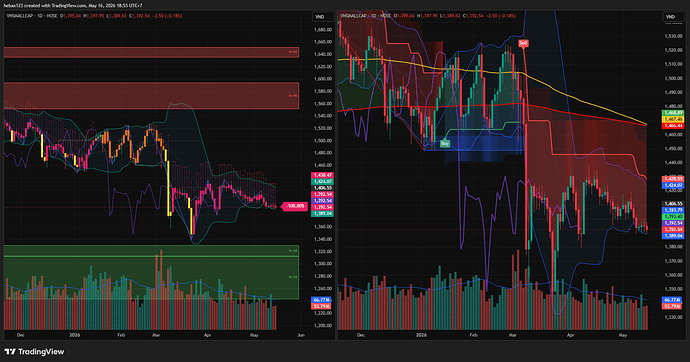Click the 1,530.00 price axis level

674,36
